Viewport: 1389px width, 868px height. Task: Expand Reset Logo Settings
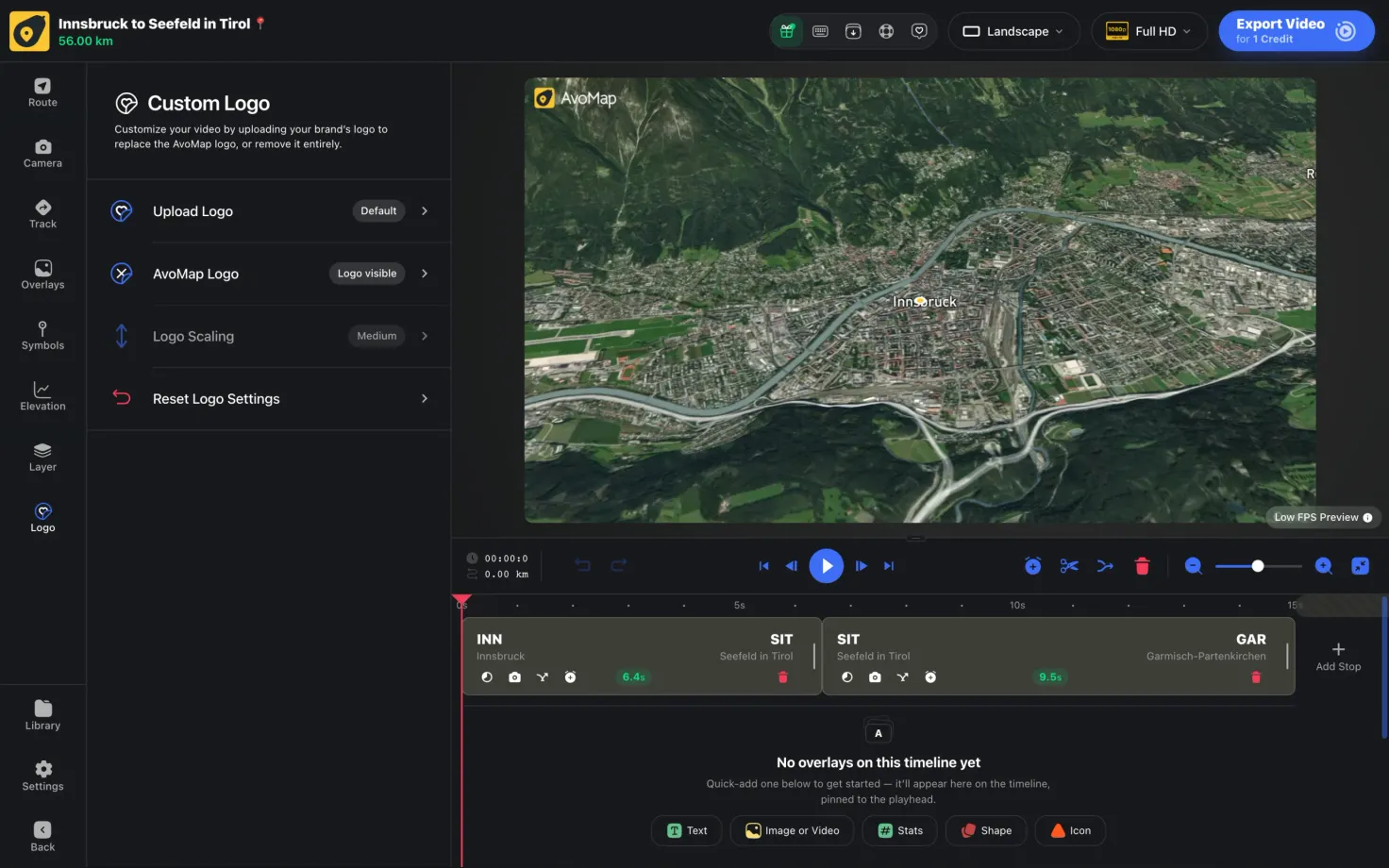(x=269, y=399)
